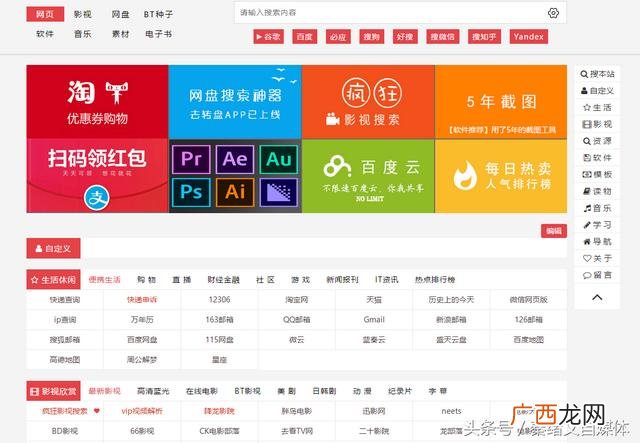Open the 扫码领红包 banner
This screenshot has width=640, height=443.
(97, 176)
